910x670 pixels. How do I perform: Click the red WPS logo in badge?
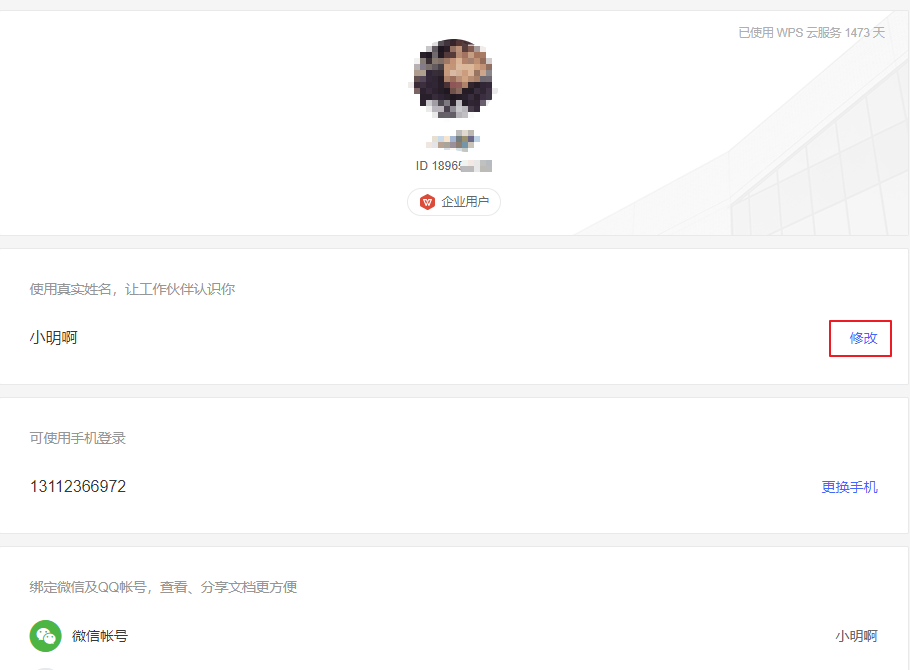(x=427, y=202)
